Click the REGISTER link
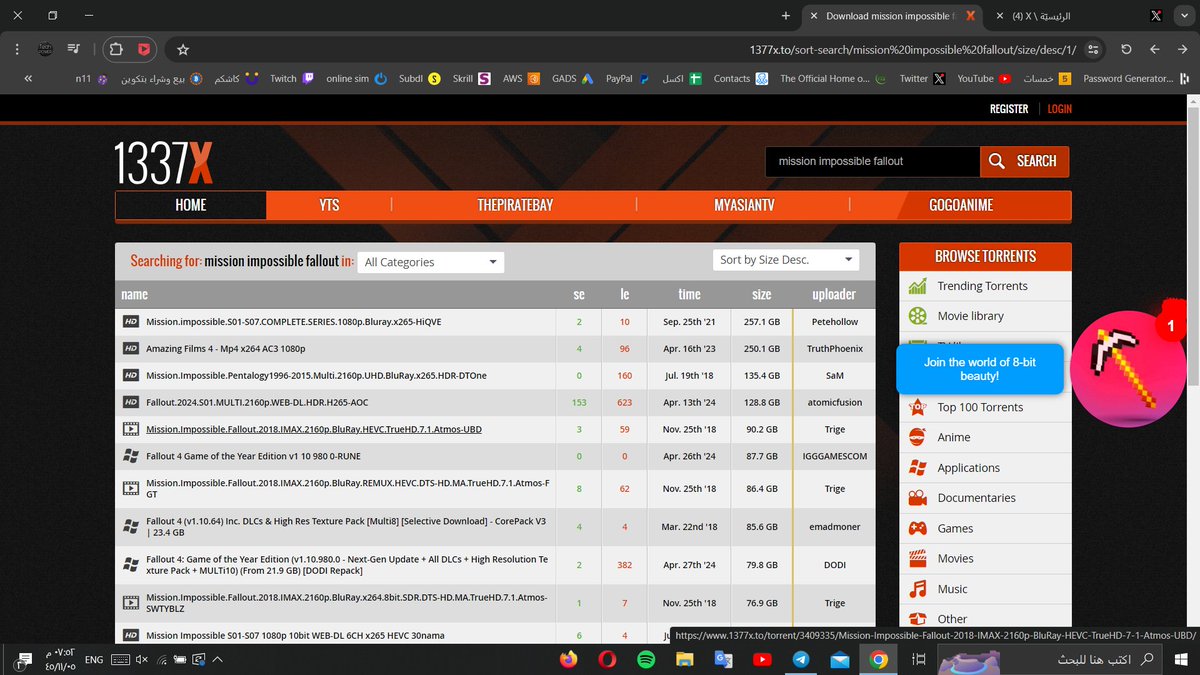The image size is (1200, 675). click(x=1009, y=109)
